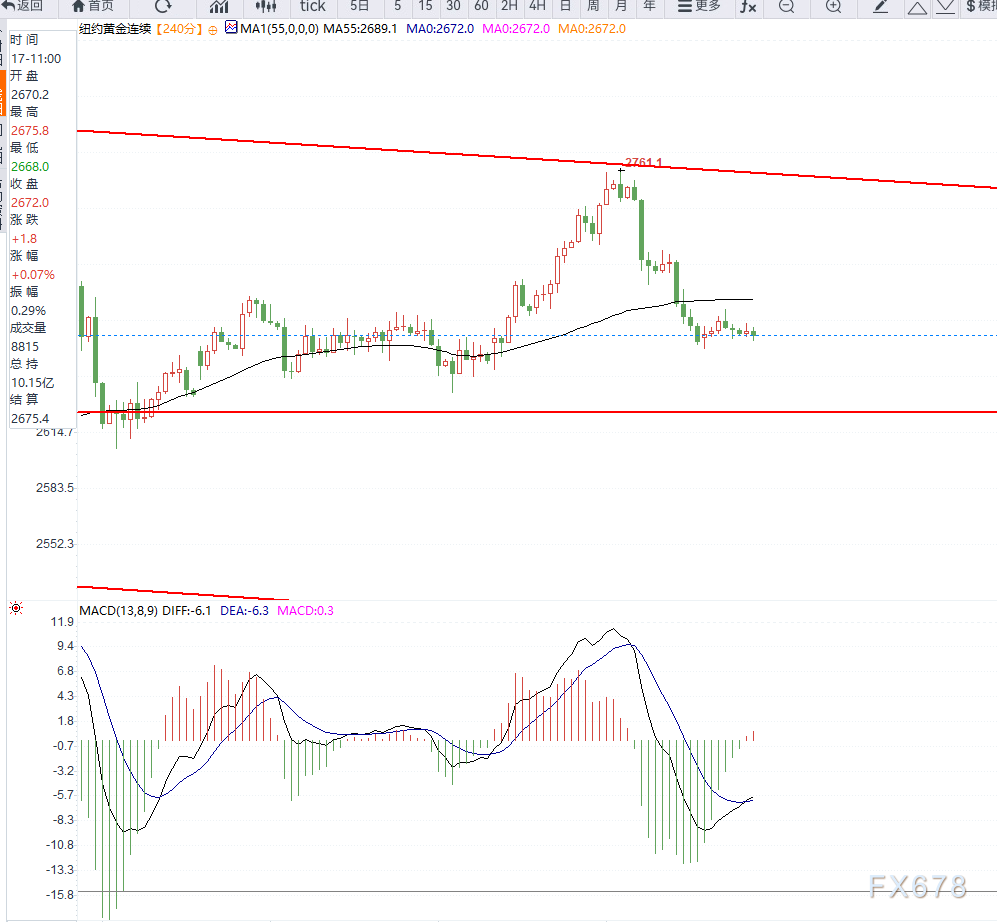Select the 15-minute period
997x922 pixels.
425,6
